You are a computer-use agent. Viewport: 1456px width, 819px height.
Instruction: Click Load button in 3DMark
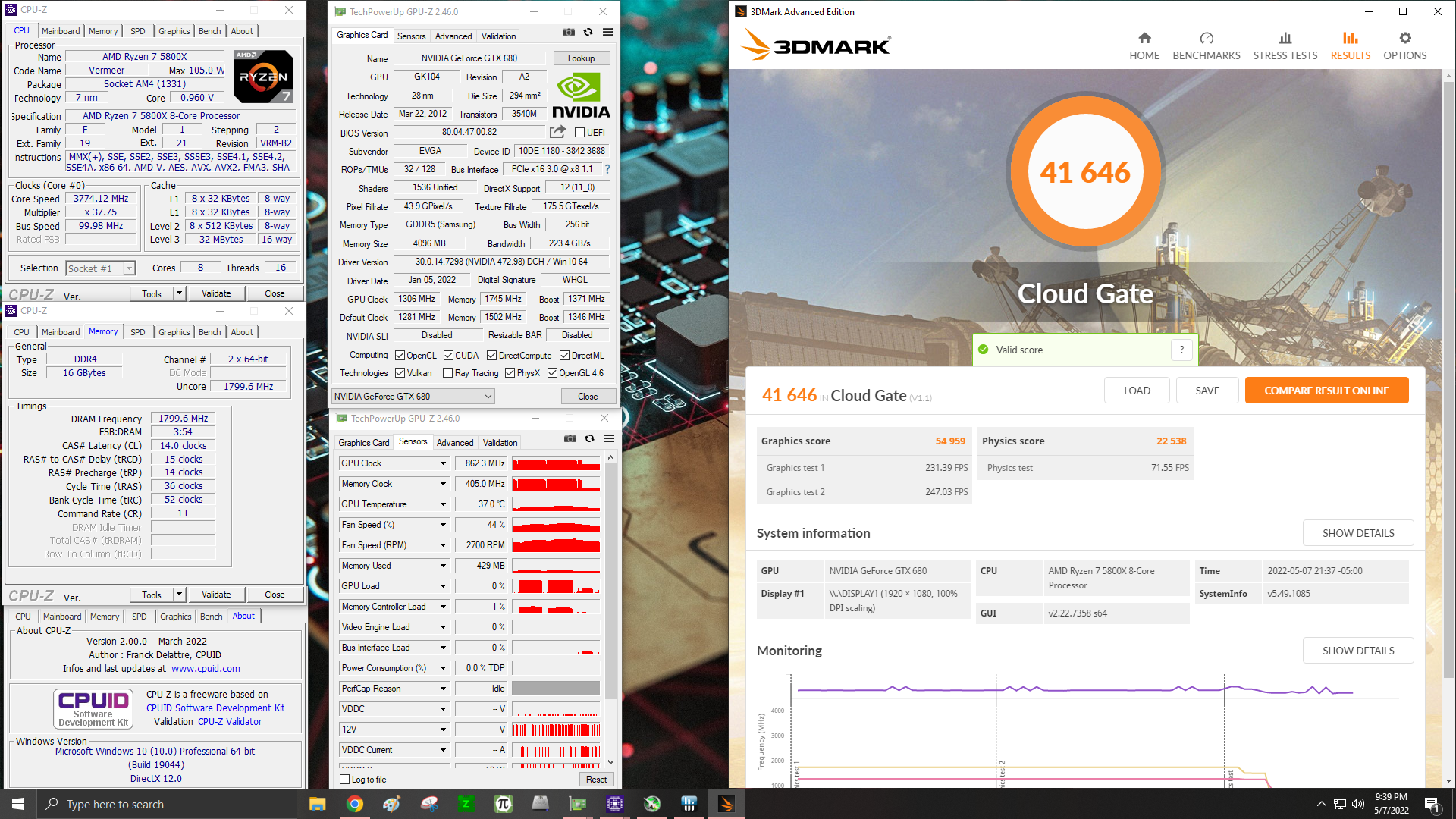pyautogui.click(x=1137, y=391)
